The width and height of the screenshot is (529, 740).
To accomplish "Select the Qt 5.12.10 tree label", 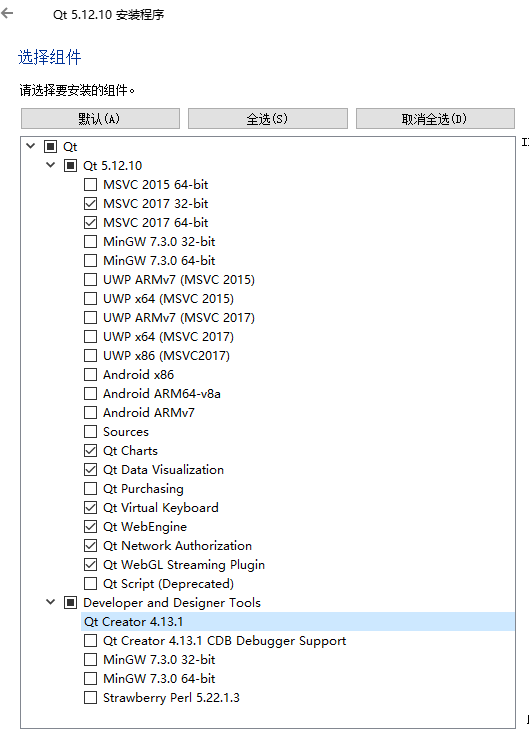I will [x=112, y=166].
